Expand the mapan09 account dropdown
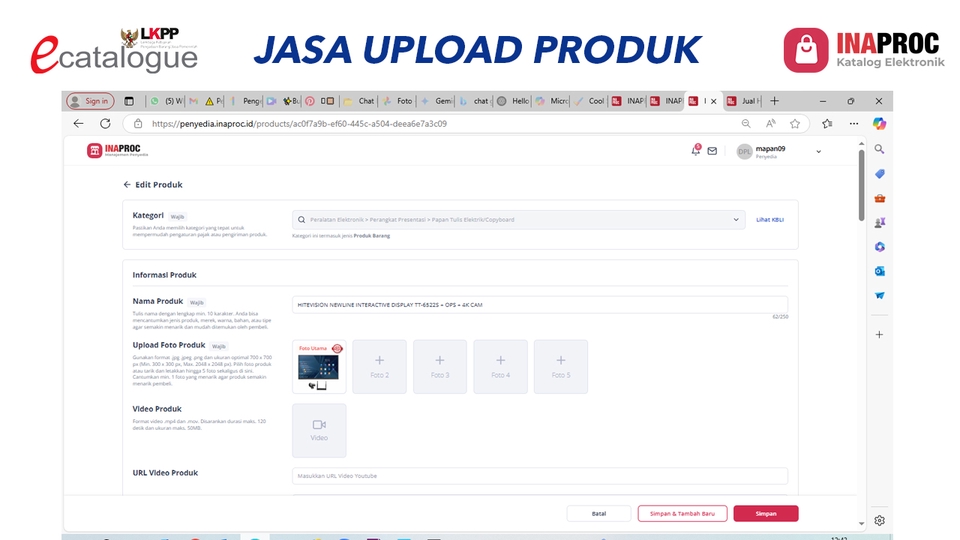The image size is (960, 540). click(x=819, y=151)
